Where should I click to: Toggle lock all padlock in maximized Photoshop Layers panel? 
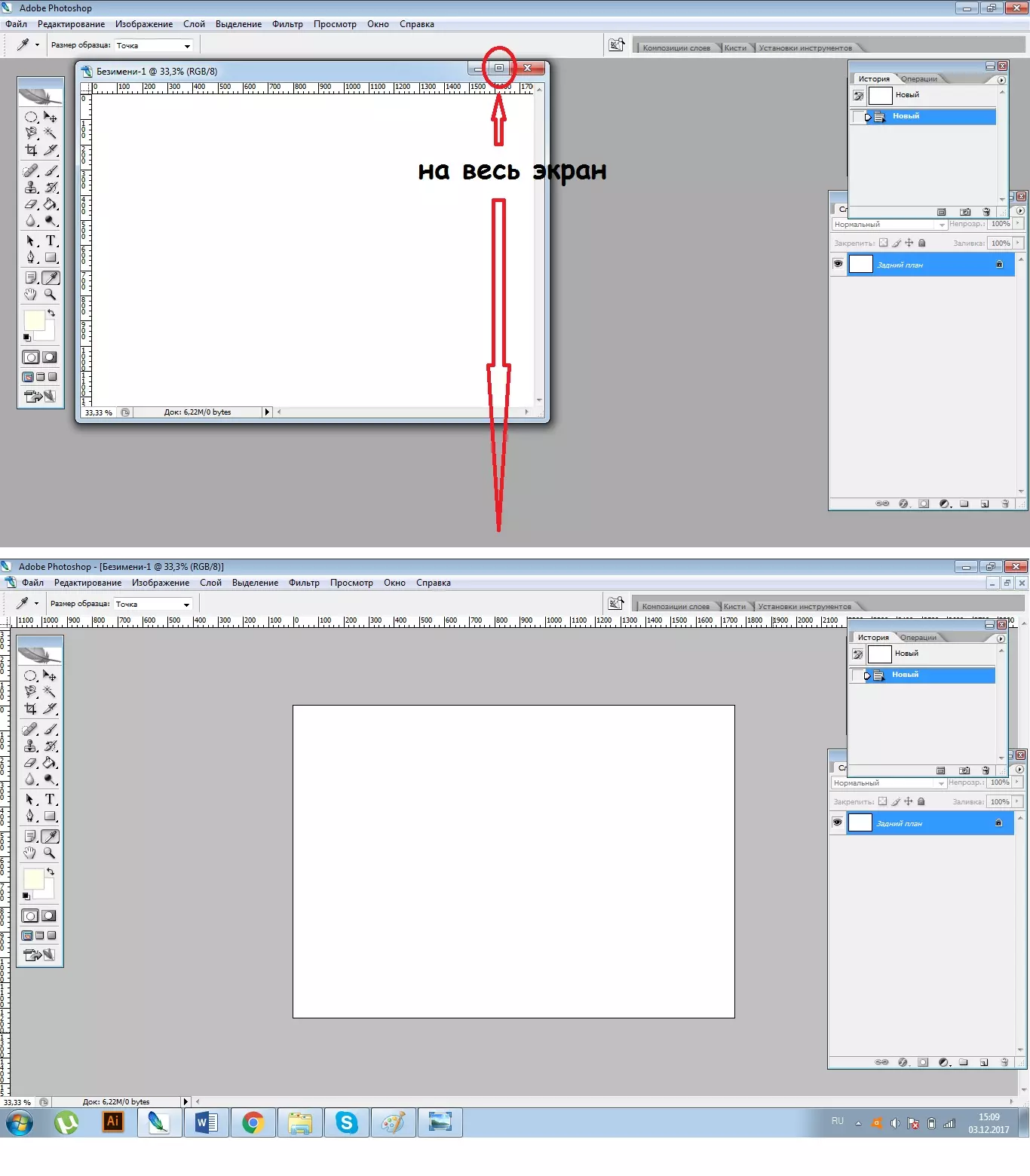tap(921, 801)
